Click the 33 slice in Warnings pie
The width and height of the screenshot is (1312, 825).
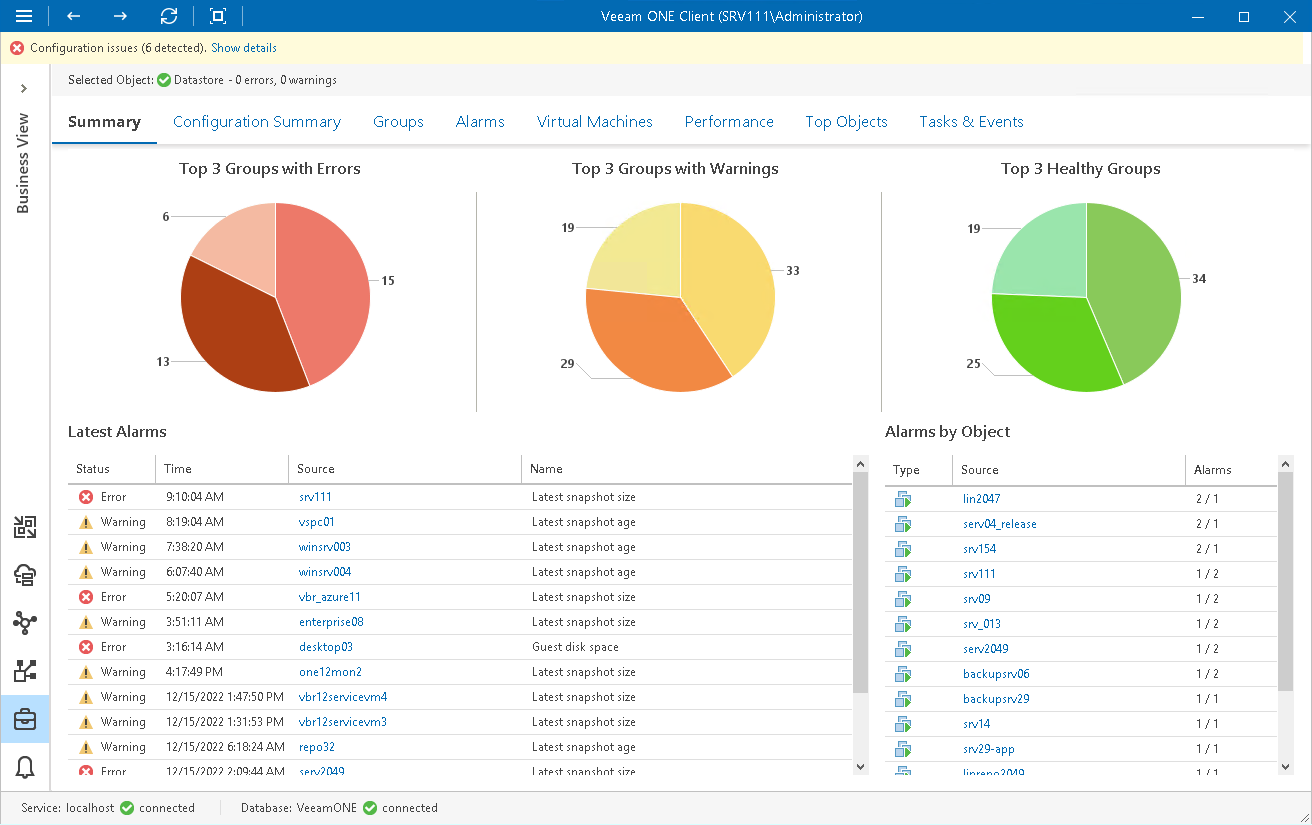click(x=732, y=285)
